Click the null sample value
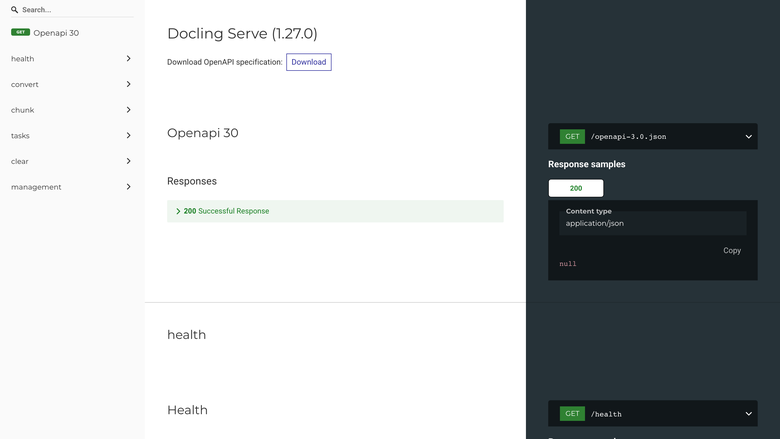Screen dimensions: 780x439 pyautogui.click(x=568, y=264)
